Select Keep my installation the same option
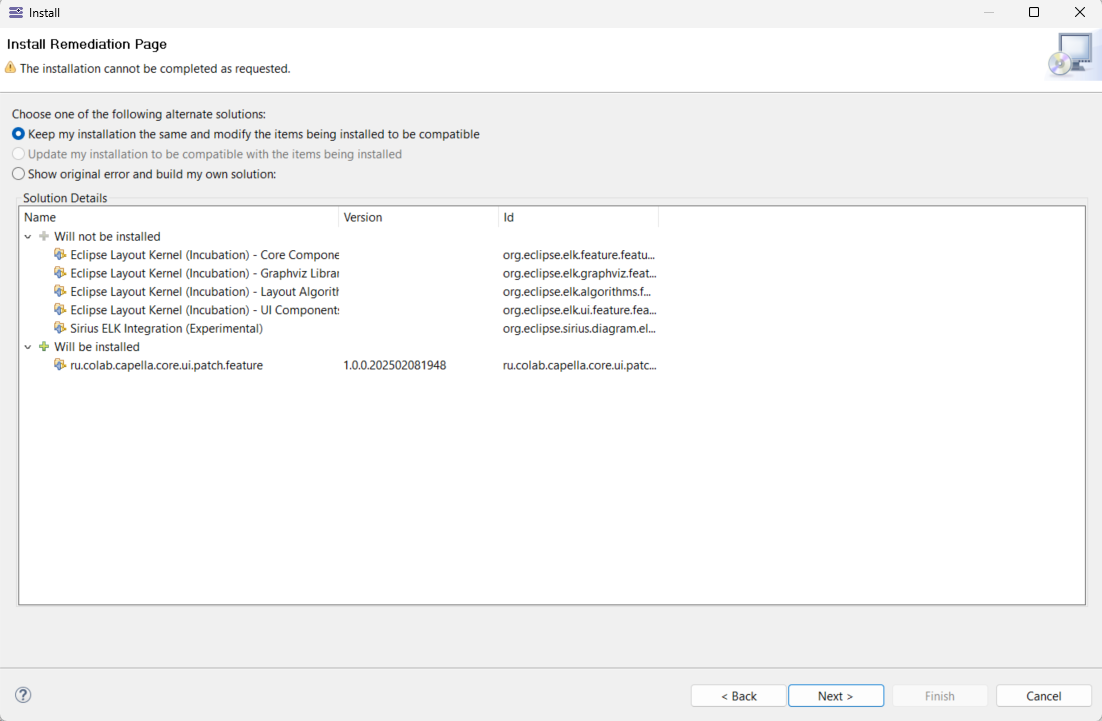 (x=18, y=134)
